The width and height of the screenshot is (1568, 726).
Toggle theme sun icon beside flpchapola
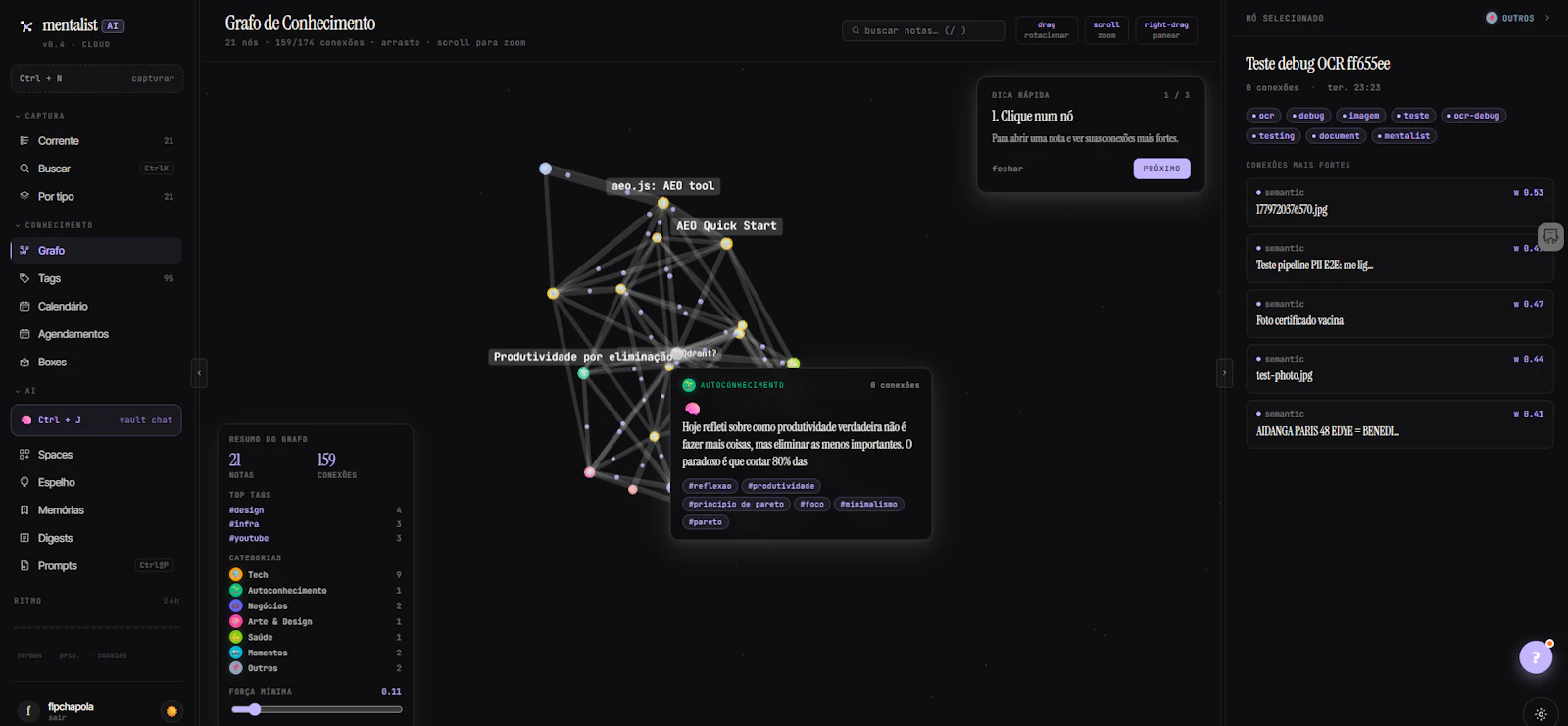coord(171,711)
